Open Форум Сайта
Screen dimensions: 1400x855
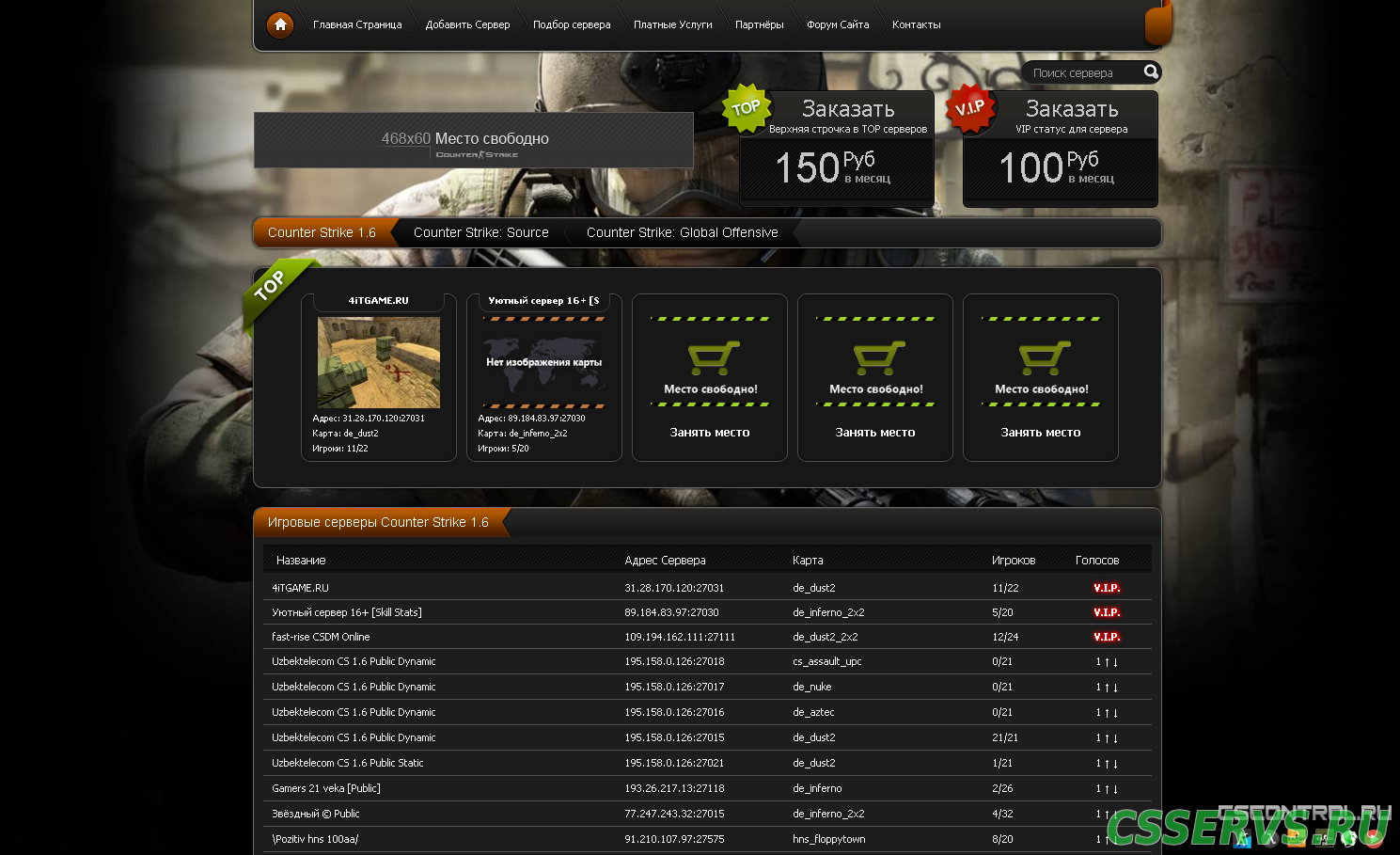pos(838,24)
